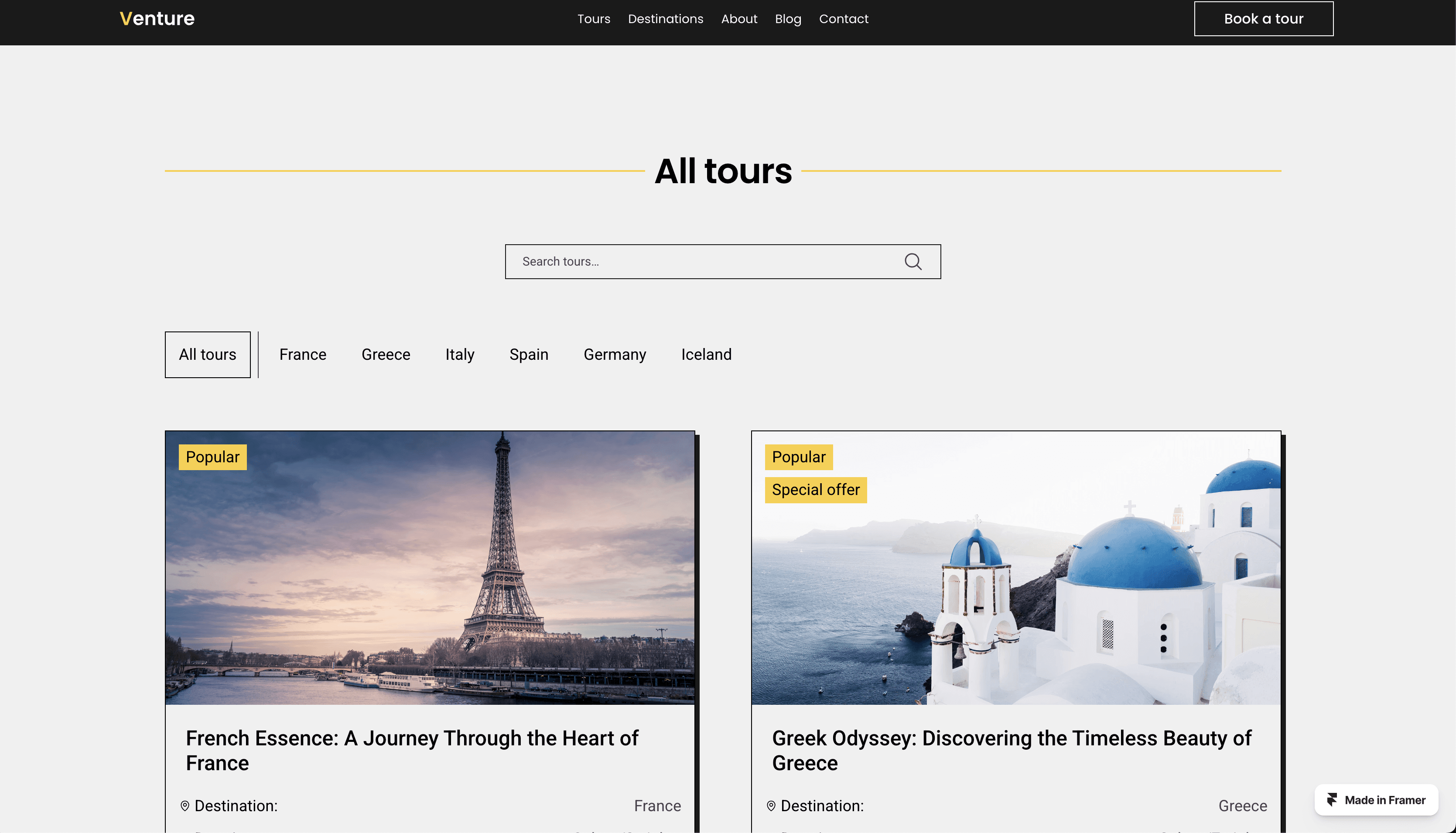Click the Special offer badge on Greece card

pos(815,490)
